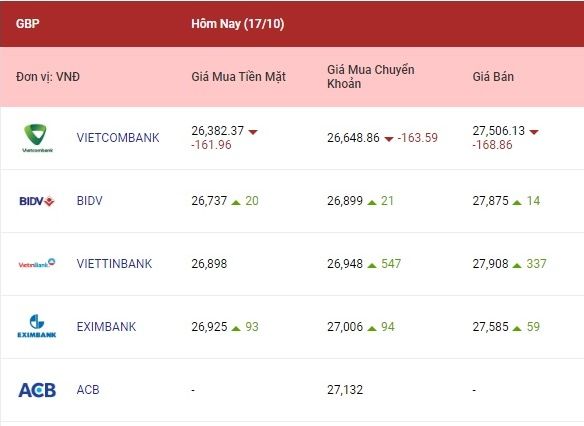Click red down arrow beside 26,382.37
This screenshot has height=426, width=584.
(x=253, y=132)
